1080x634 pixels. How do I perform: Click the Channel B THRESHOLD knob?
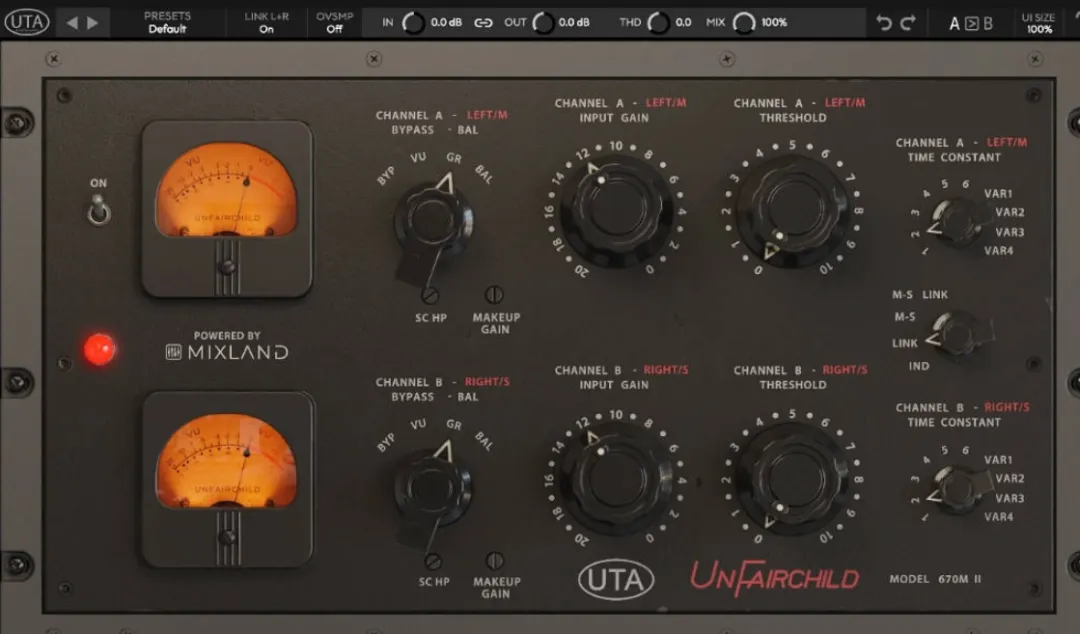(x=792, y=478)
